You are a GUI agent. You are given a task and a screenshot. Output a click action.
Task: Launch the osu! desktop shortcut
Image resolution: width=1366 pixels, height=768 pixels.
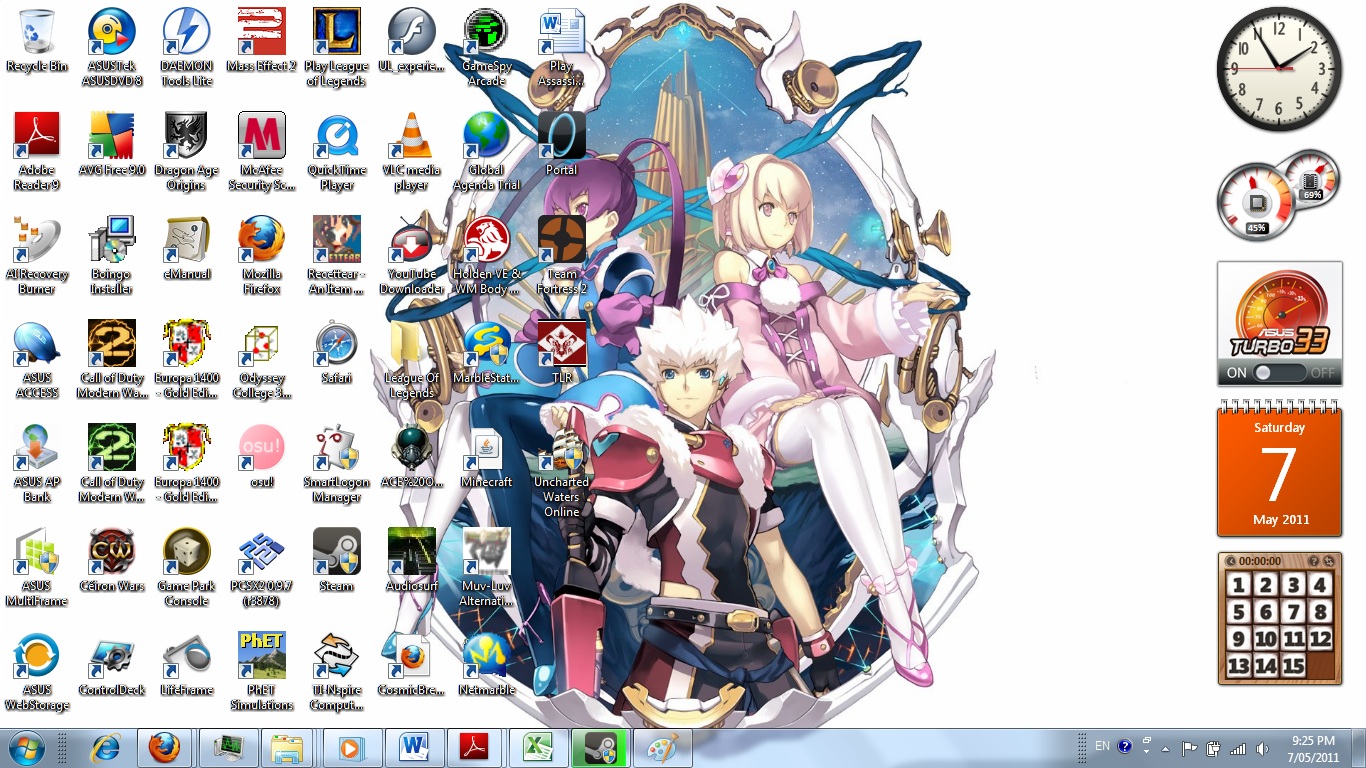click(261, 457)
